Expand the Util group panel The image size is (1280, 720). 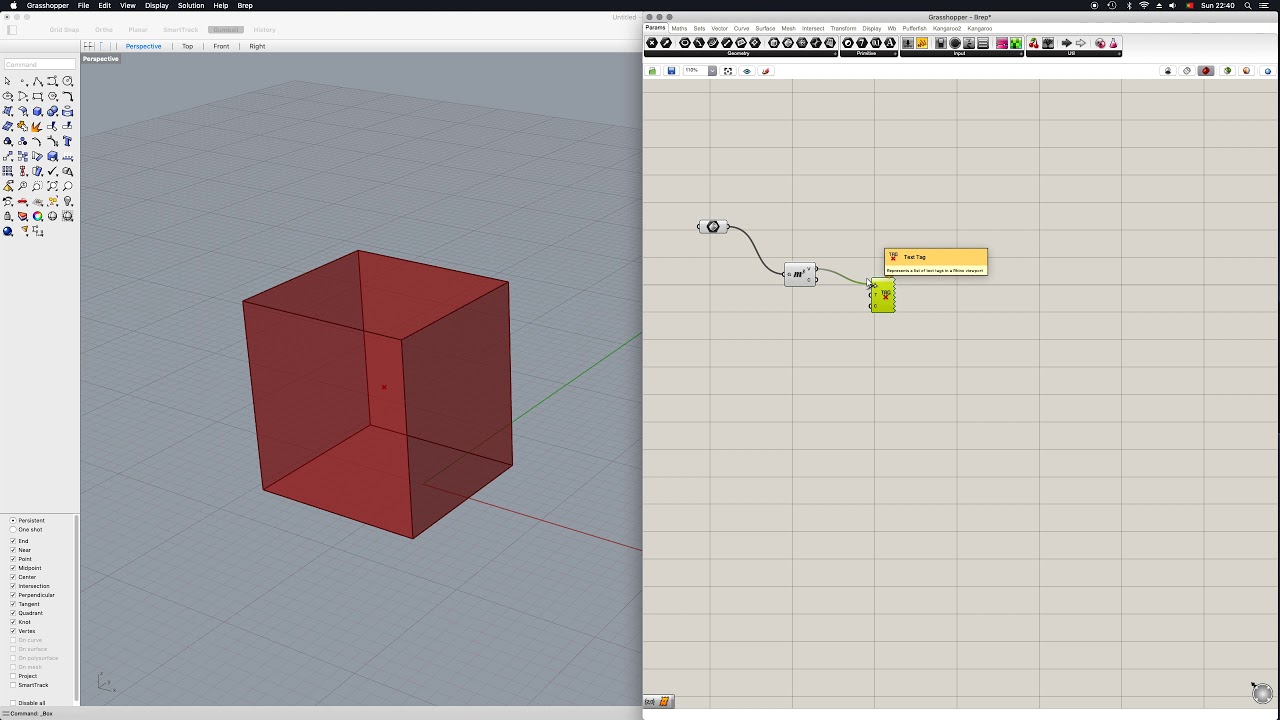[1072, 53]
